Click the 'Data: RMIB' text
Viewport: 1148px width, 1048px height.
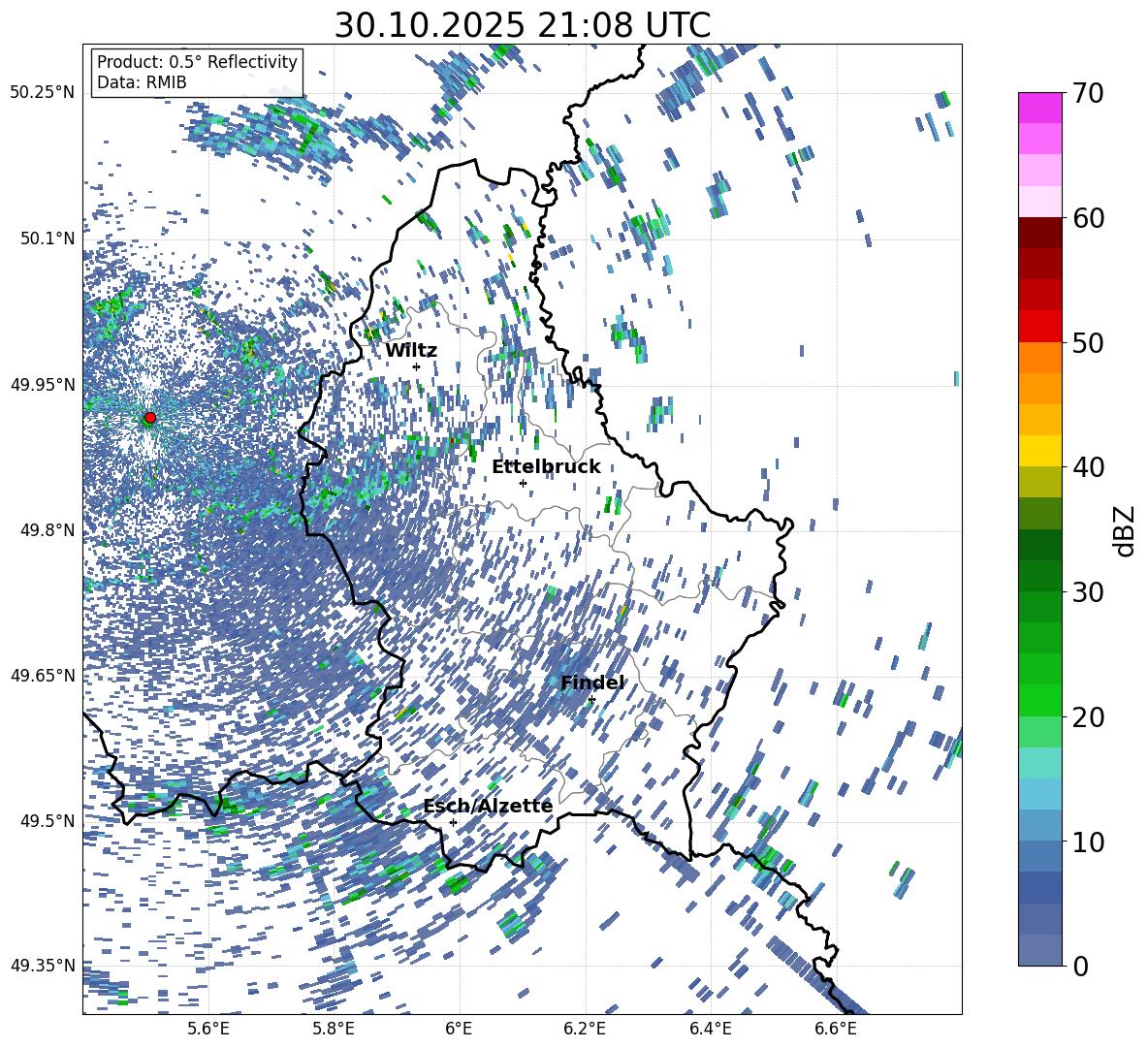[x=142, y=82]
